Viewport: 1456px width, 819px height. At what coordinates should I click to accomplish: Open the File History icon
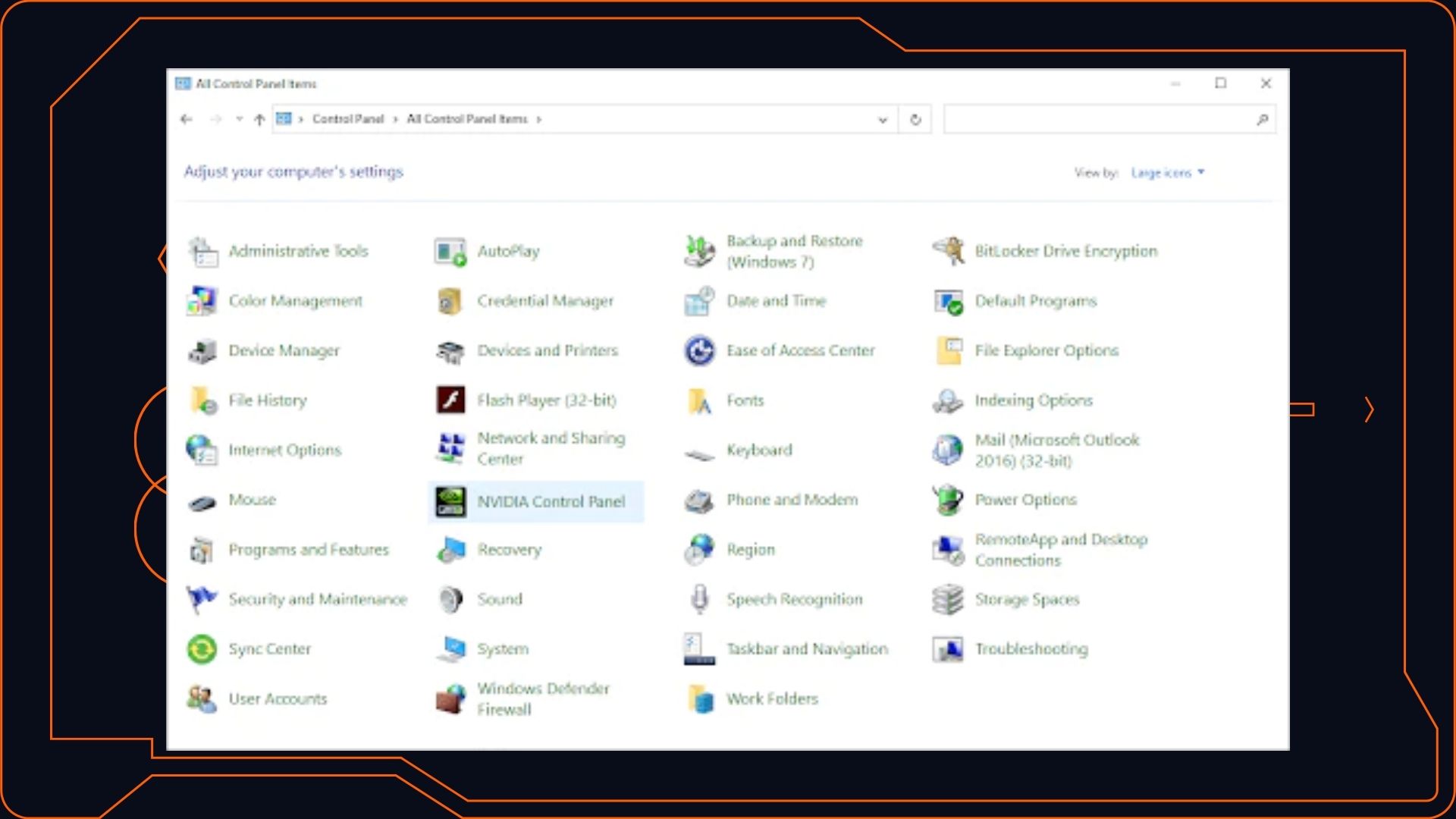point(202,400)
